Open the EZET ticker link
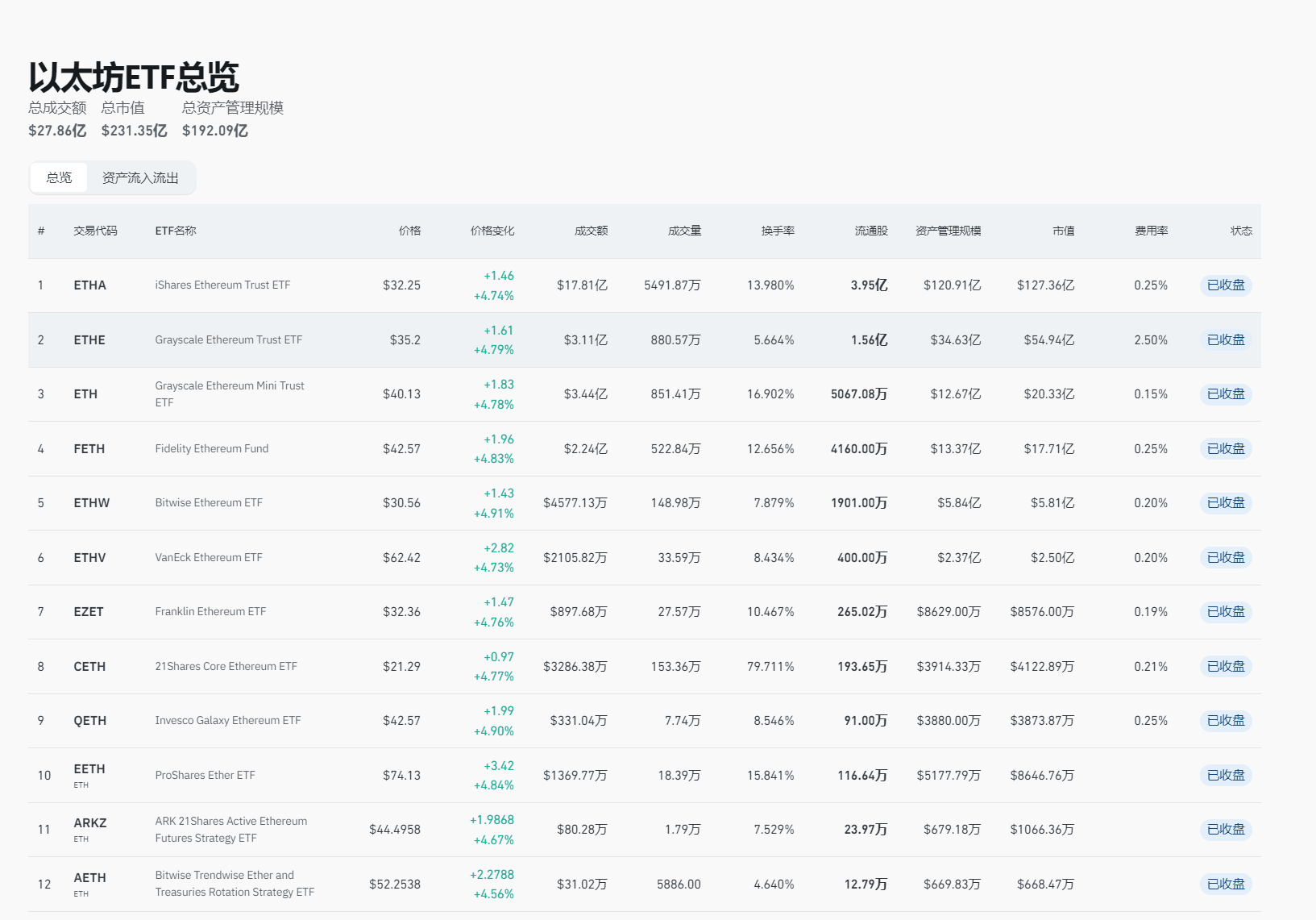The height and width of the screenshot is (920, 1316). (89, 612)
